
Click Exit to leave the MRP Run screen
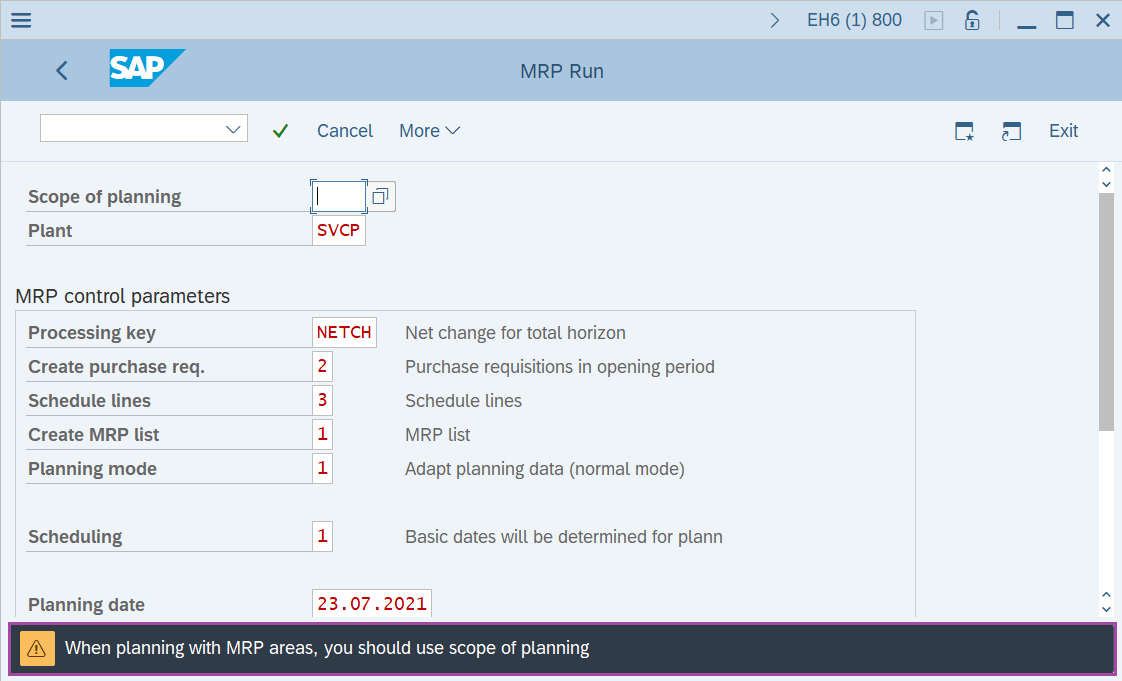pos(1063,131)
